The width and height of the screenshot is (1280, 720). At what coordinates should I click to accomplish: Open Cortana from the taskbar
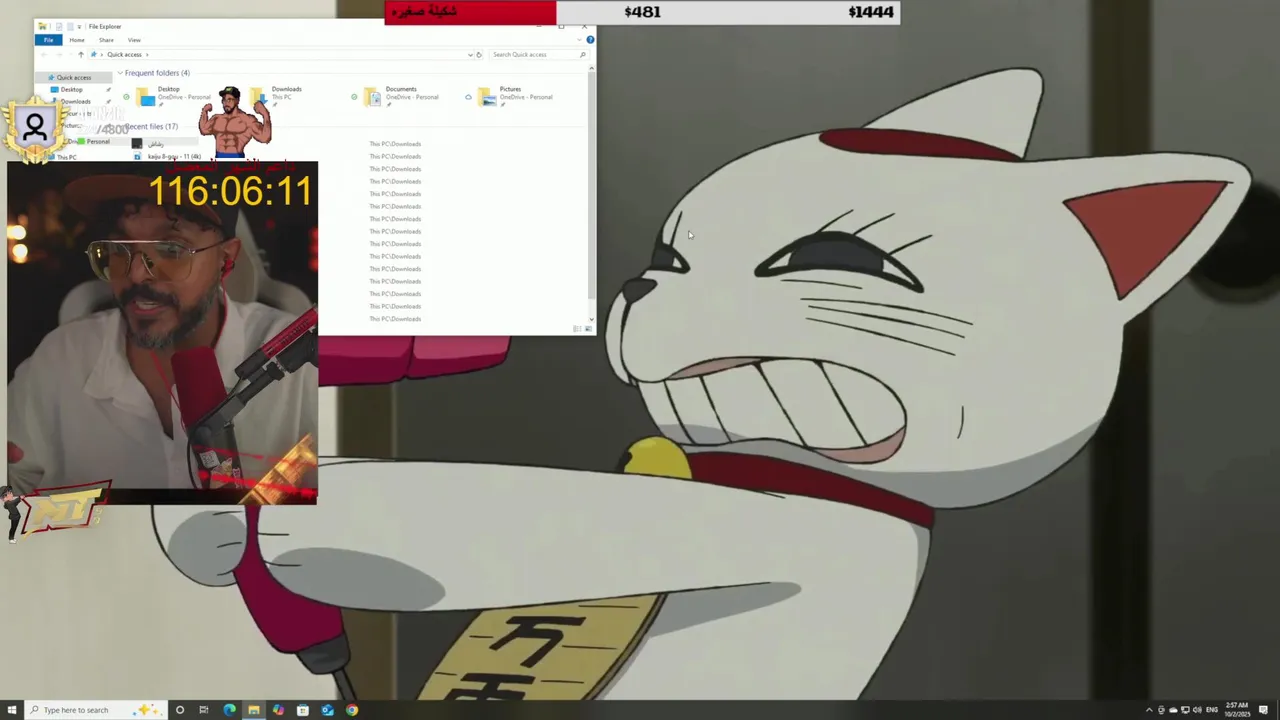[x=180, y=710]
